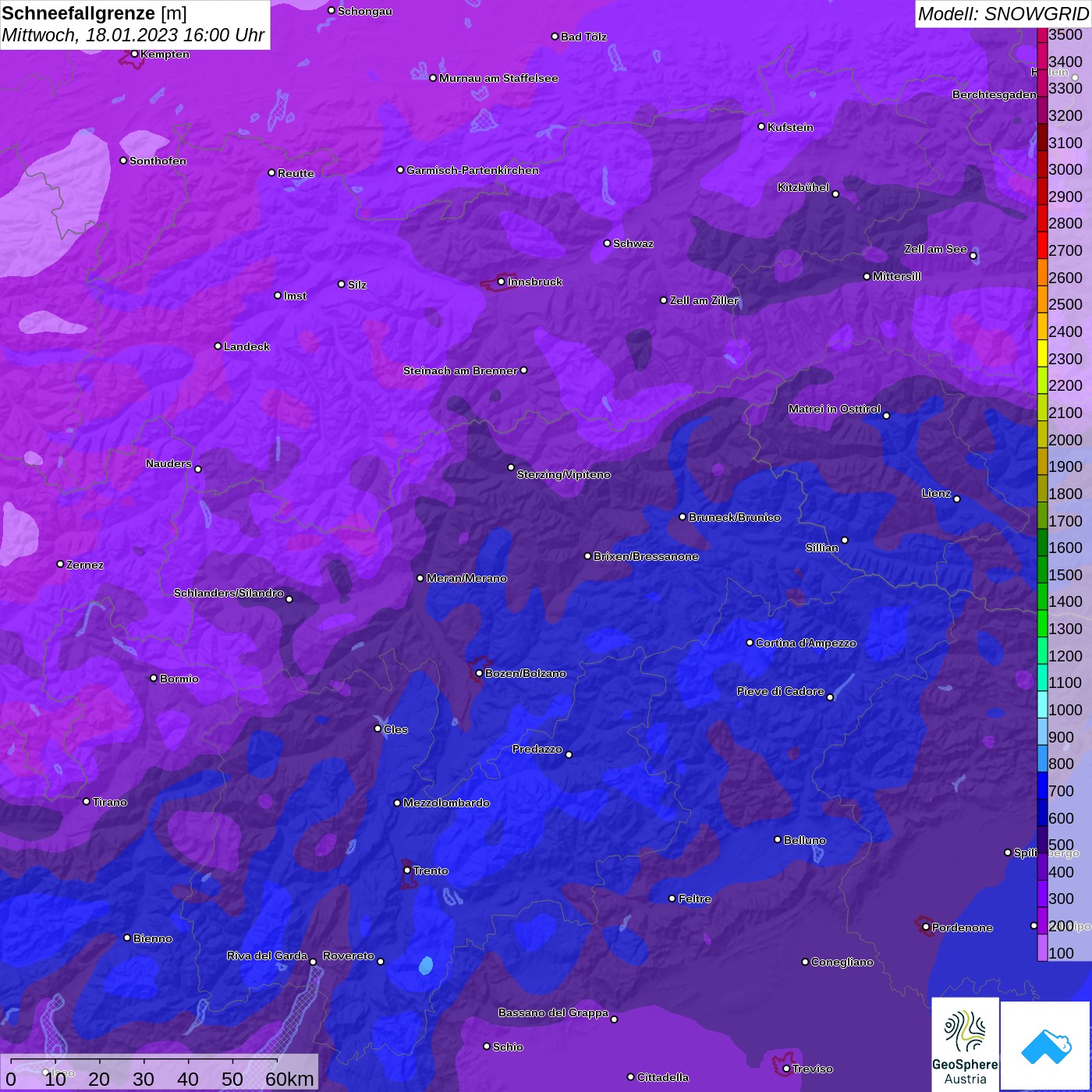The width and height of the screenshot is (1092, 1092).
Task: Click the Cles label
Action: (395, 729)
